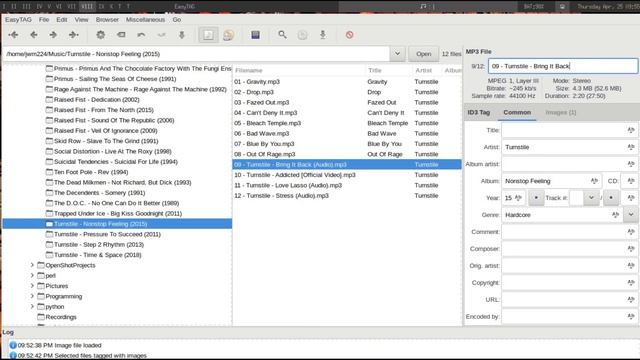Click the save files down-arrow icon
This screenshot has width=640, height=360.
(182, 35)
